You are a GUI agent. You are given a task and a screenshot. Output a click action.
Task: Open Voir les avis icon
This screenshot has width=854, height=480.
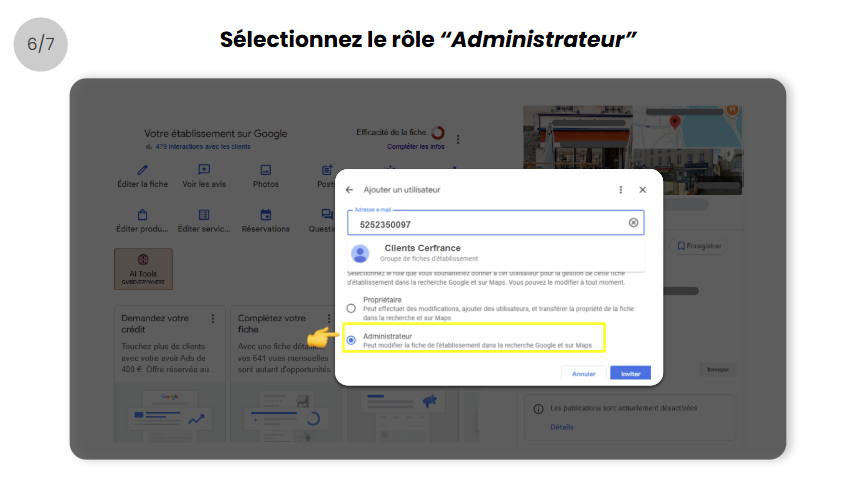tap(204, 171)
